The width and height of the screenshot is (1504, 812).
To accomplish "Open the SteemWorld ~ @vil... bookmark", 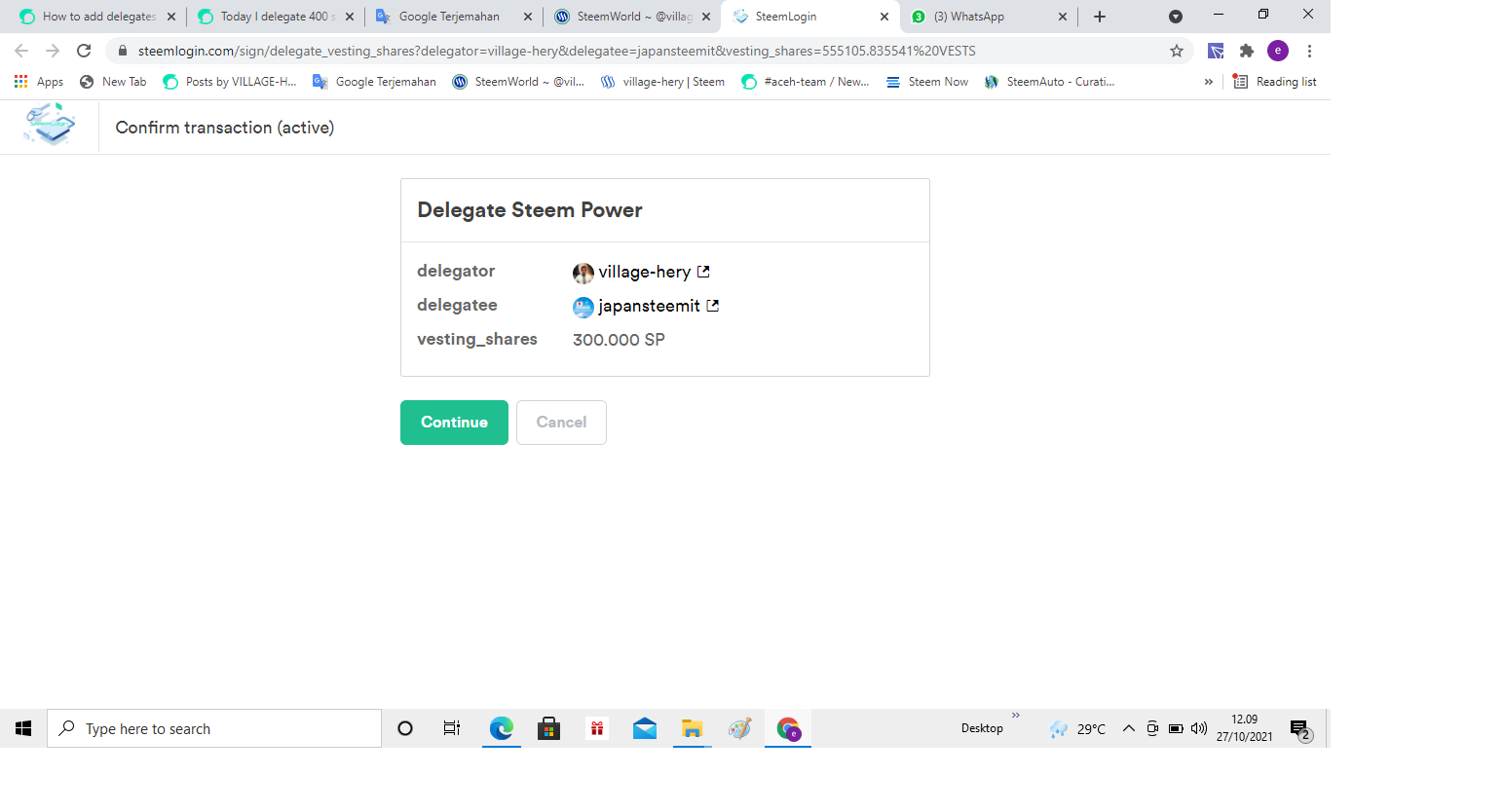I will (518, 82).
